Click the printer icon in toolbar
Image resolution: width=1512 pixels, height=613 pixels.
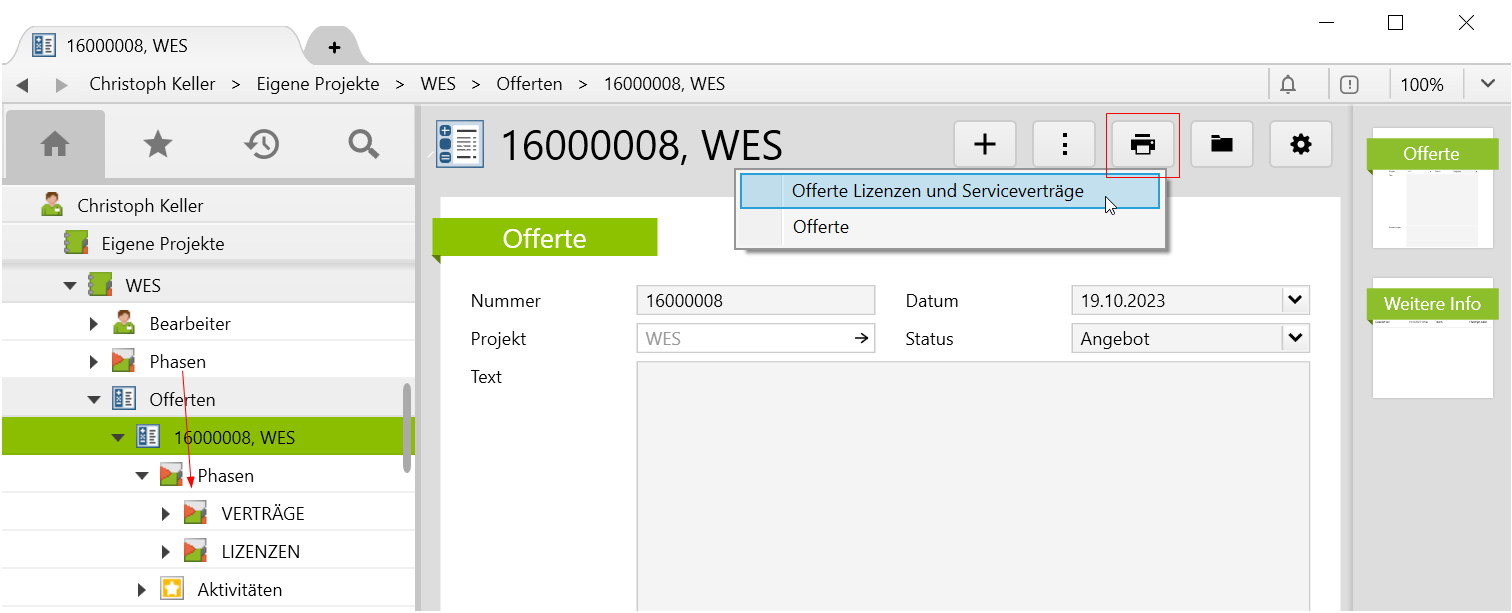pyautogui.click(x=1143, y=145)
